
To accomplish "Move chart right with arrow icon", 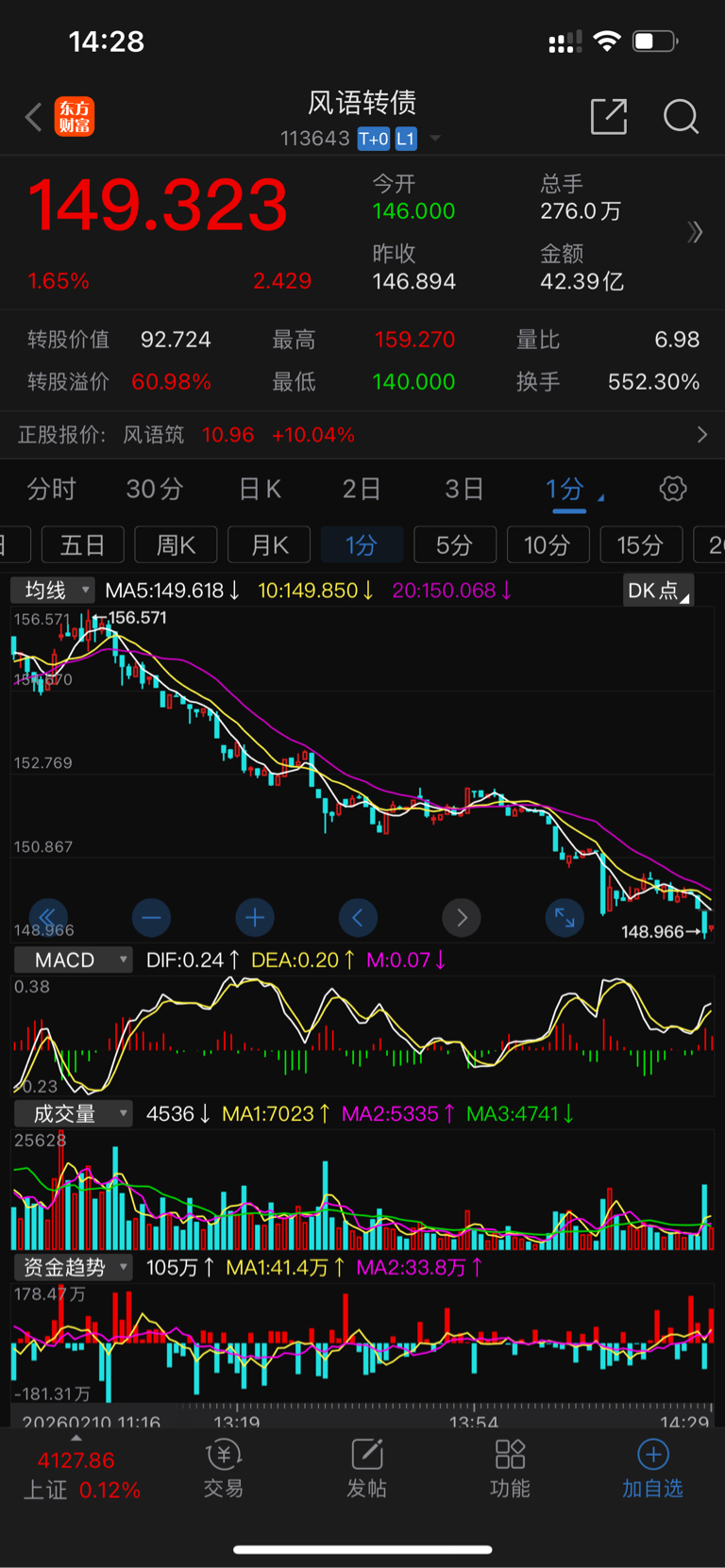I will [462, 916].
